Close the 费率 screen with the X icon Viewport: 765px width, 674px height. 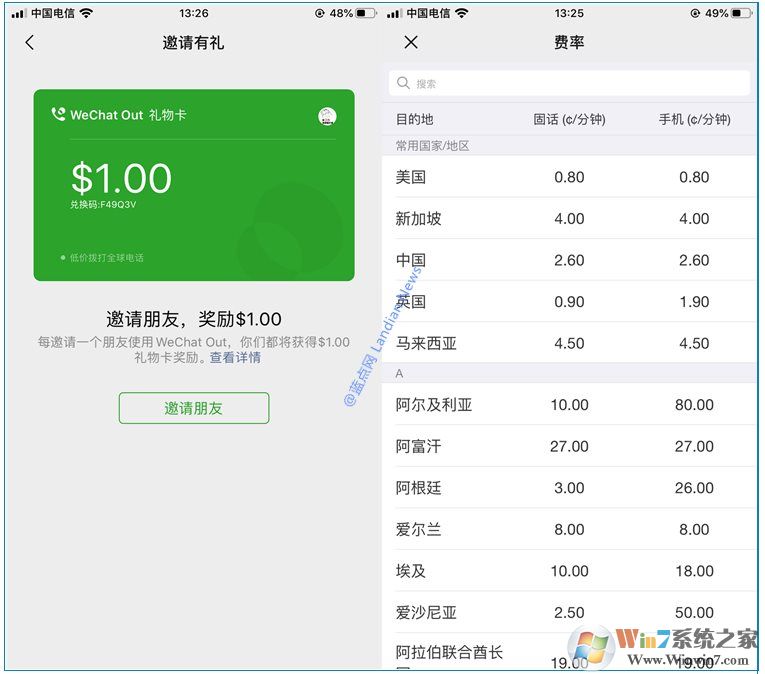(411, 42)
